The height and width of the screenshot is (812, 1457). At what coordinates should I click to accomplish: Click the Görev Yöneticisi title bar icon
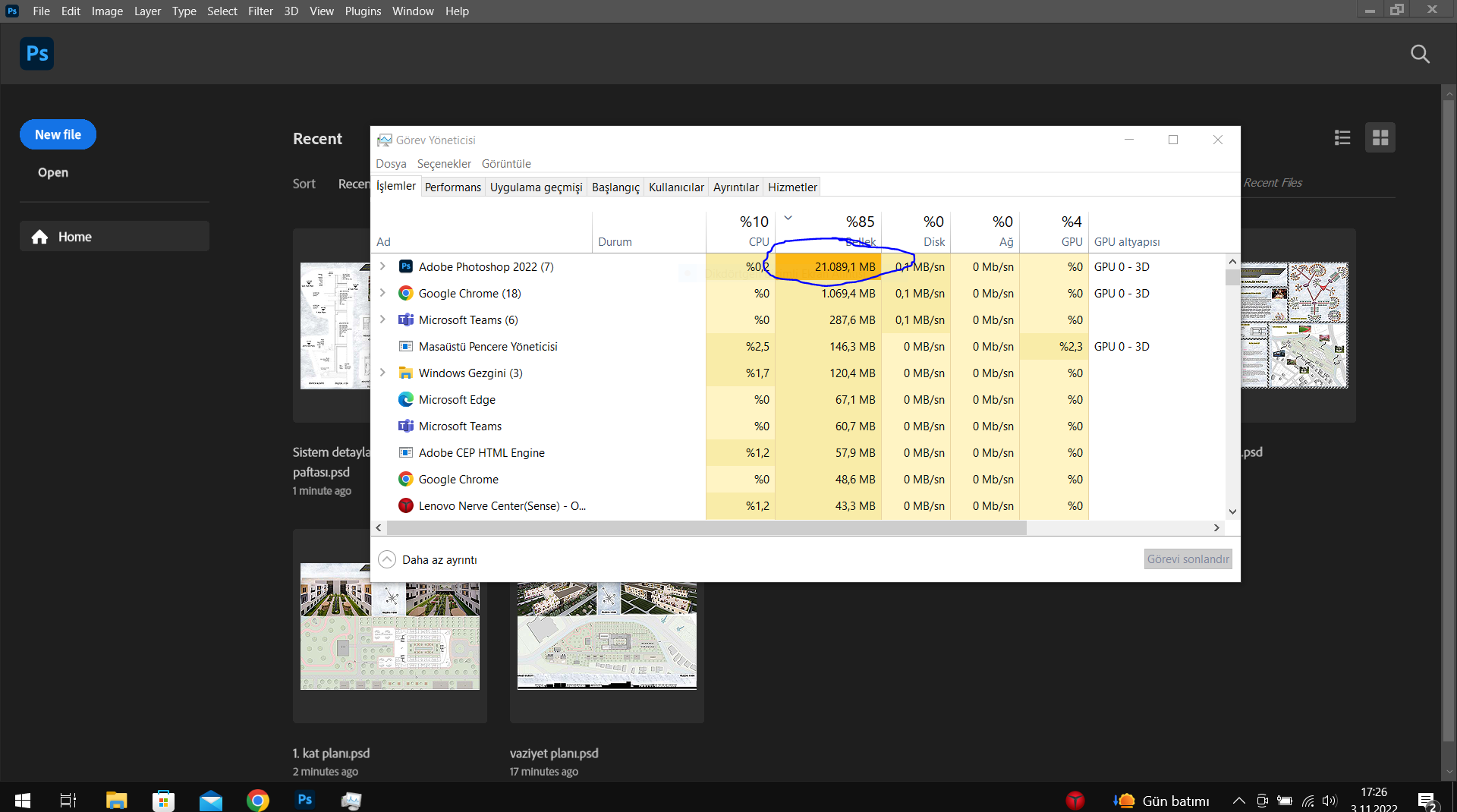(385, 140)
